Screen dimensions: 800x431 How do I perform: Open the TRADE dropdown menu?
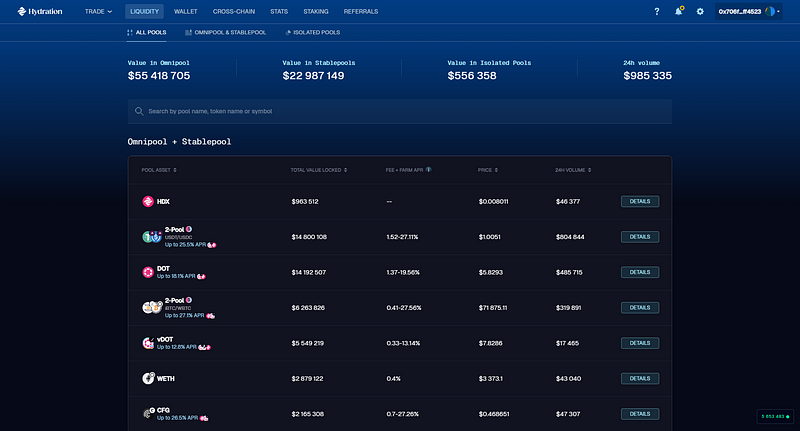98,11
